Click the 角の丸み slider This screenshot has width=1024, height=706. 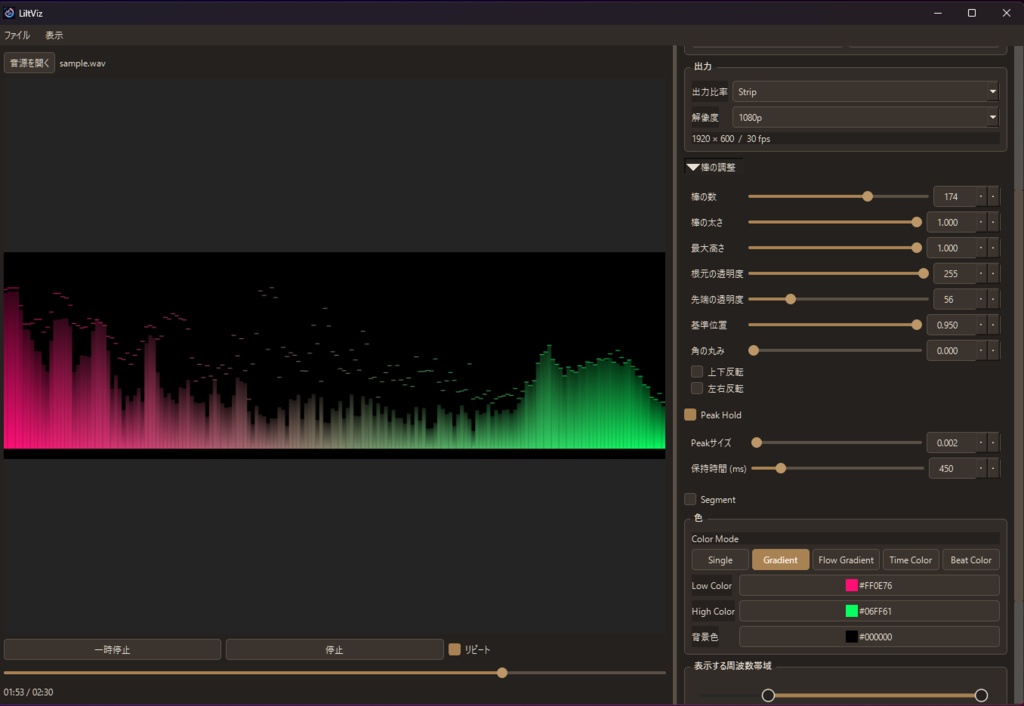(x=835, y=350)
